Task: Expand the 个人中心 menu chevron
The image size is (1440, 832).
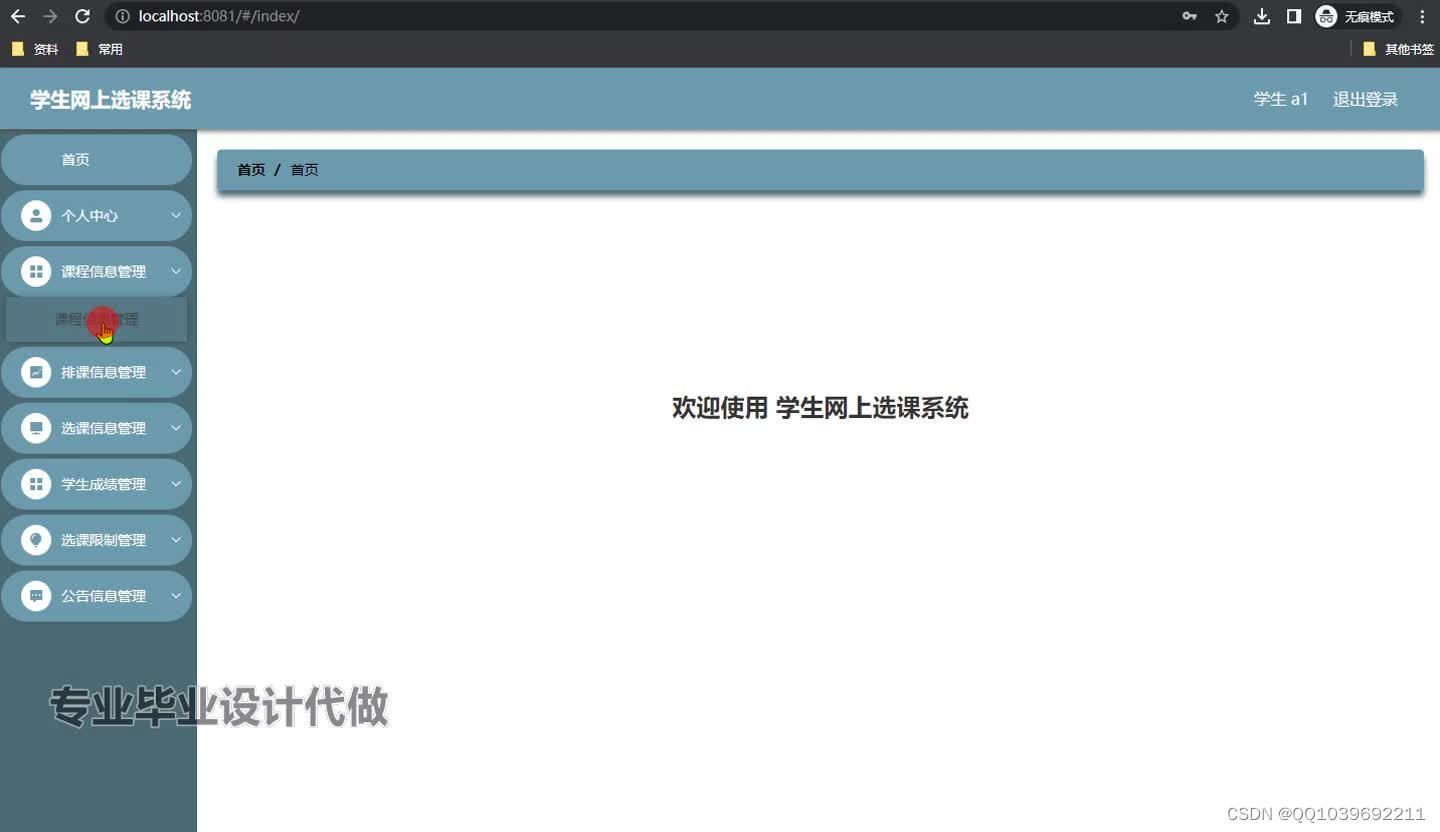Action: 176,215
